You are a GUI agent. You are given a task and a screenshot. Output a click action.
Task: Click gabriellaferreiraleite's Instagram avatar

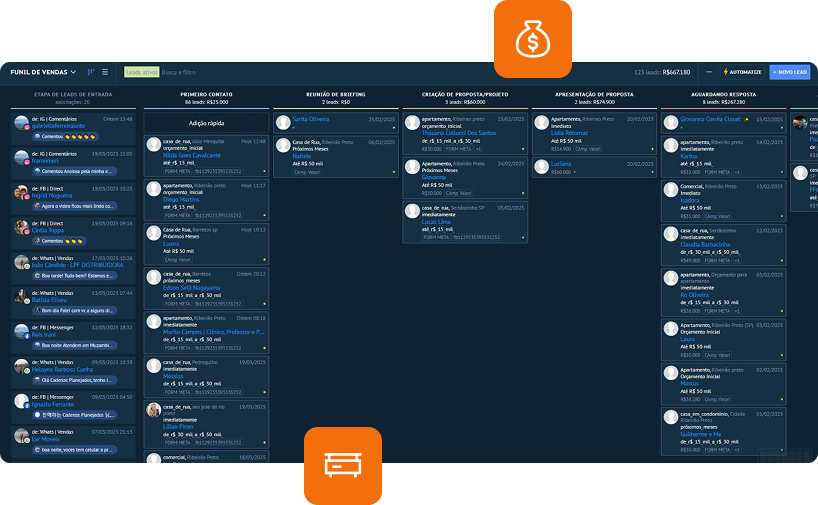pos(22,123)
